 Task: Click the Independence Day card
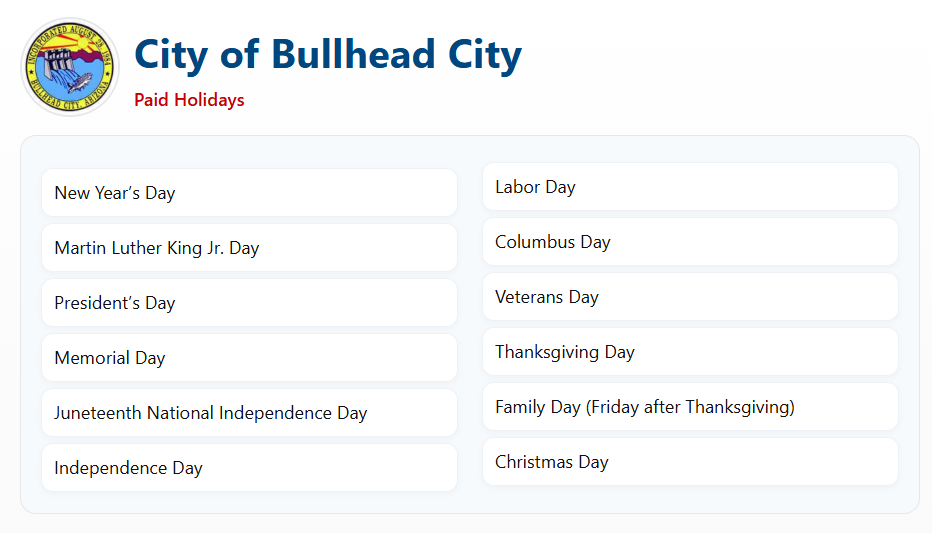(250, 468)
